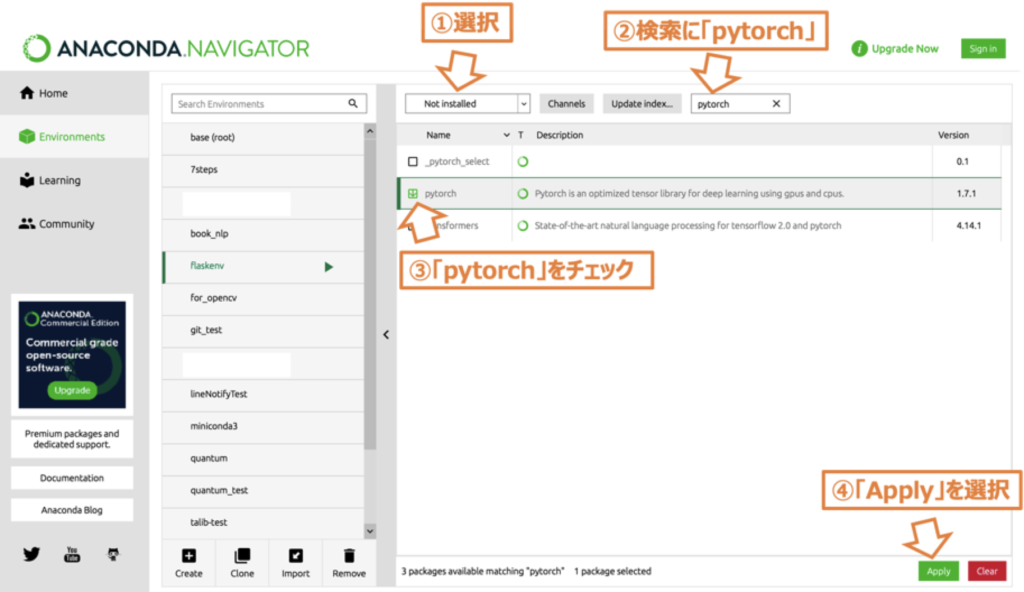Click the Version column header
Image resolution: width=1024 pixels, height=592 pixels.
pyautogui.click(x=953, y=135)
